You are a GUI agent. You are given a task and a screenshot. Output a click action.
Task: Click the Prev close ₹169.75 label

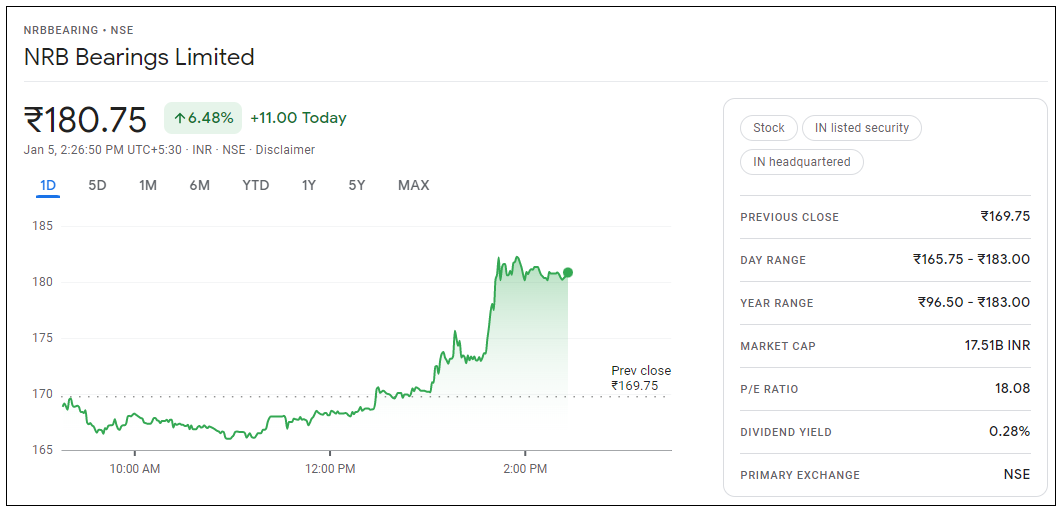point(640,378)
